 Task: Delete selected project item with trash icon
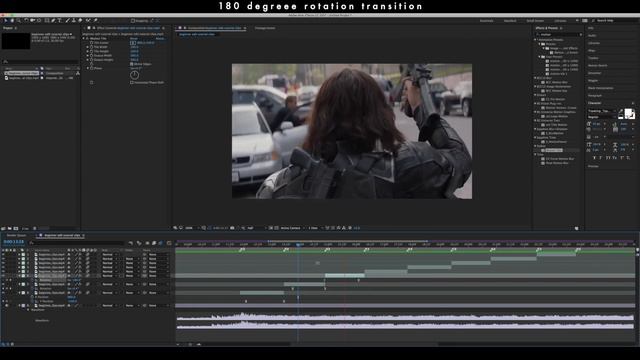[35, 229]
